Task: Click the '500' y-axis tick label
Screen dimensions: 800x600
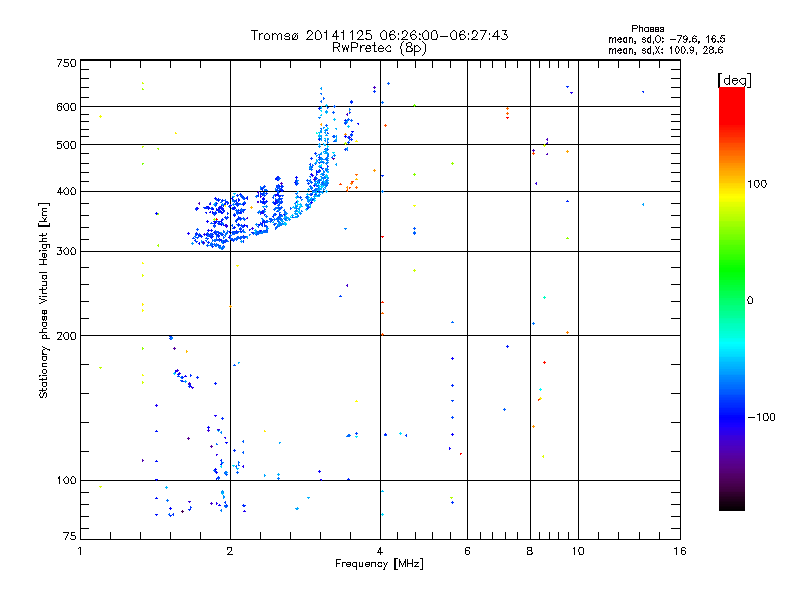Action: point(66,145)
